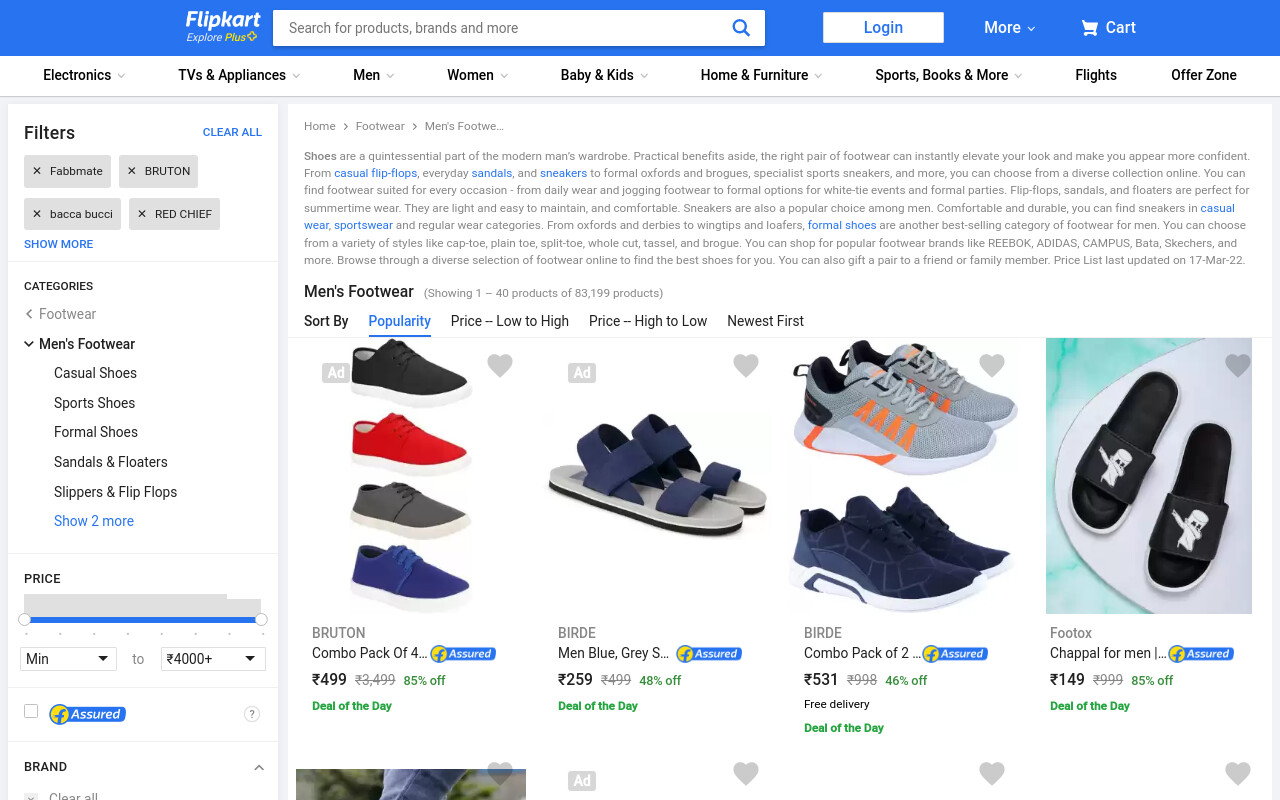1280x800 pixels.
Task: Click the Flipkart logo
Action: tap(223, 20)
